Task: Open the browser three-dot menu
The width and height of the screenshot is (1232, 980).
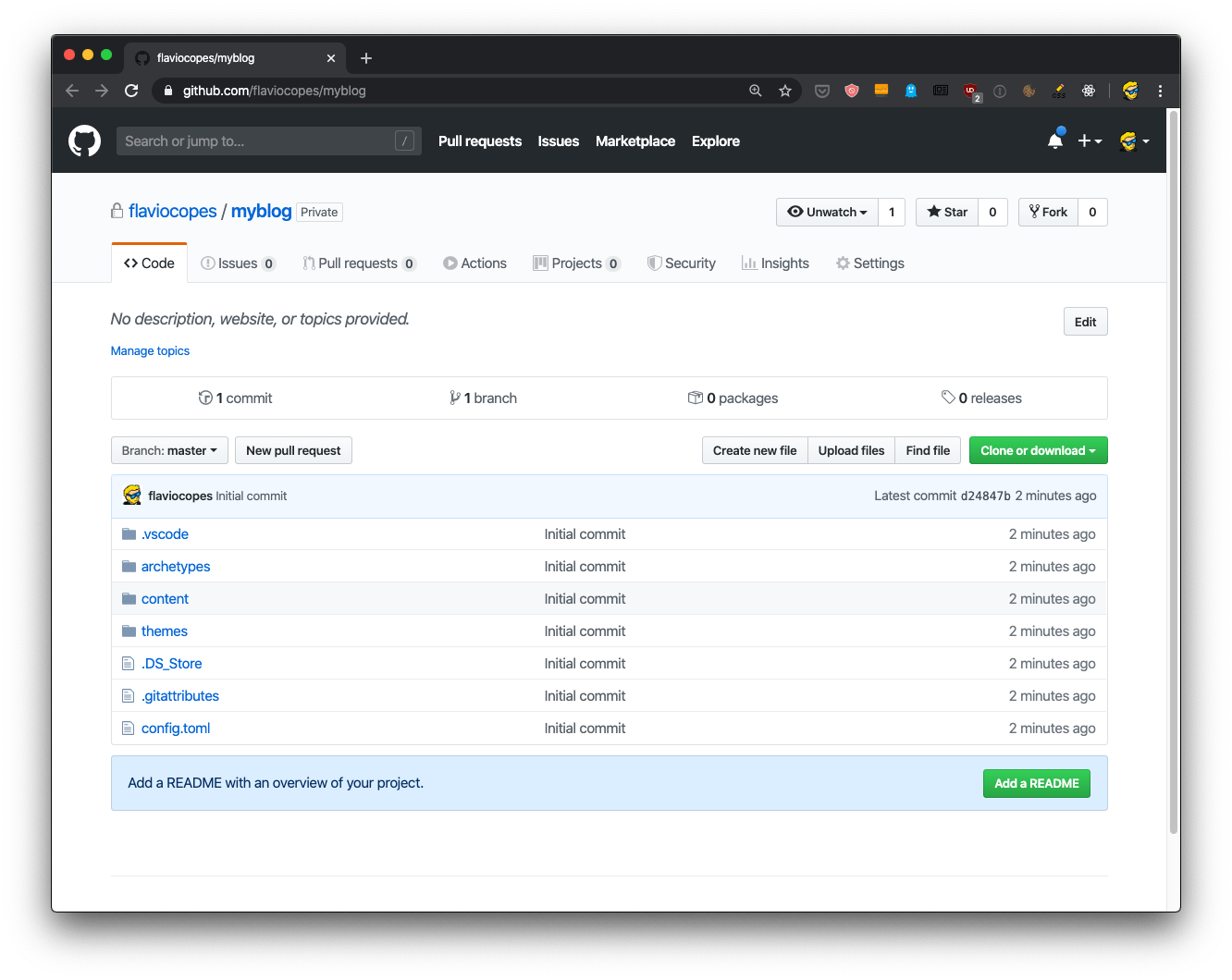Action: coord(1160,91)
